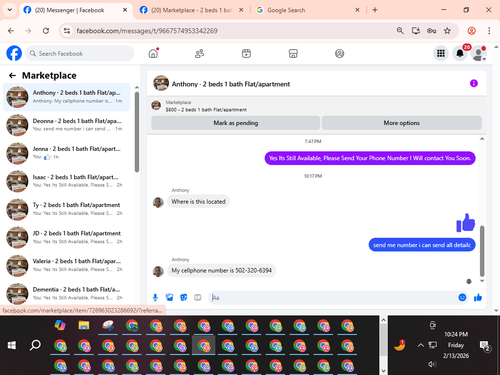
Task: Open Copilot from the taskbar
Action: [x=60, y=325]
